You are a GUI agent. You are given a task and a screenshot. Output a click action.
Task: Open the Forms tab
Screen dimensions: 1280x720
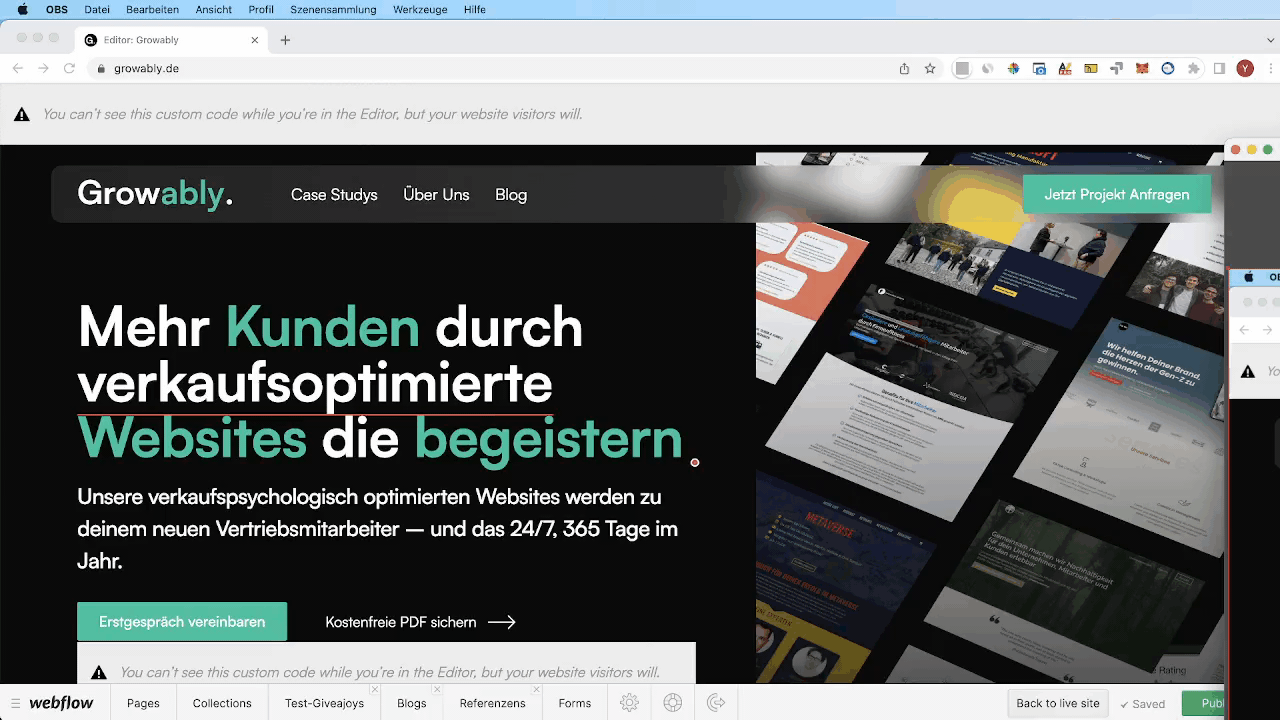(574, 703)
